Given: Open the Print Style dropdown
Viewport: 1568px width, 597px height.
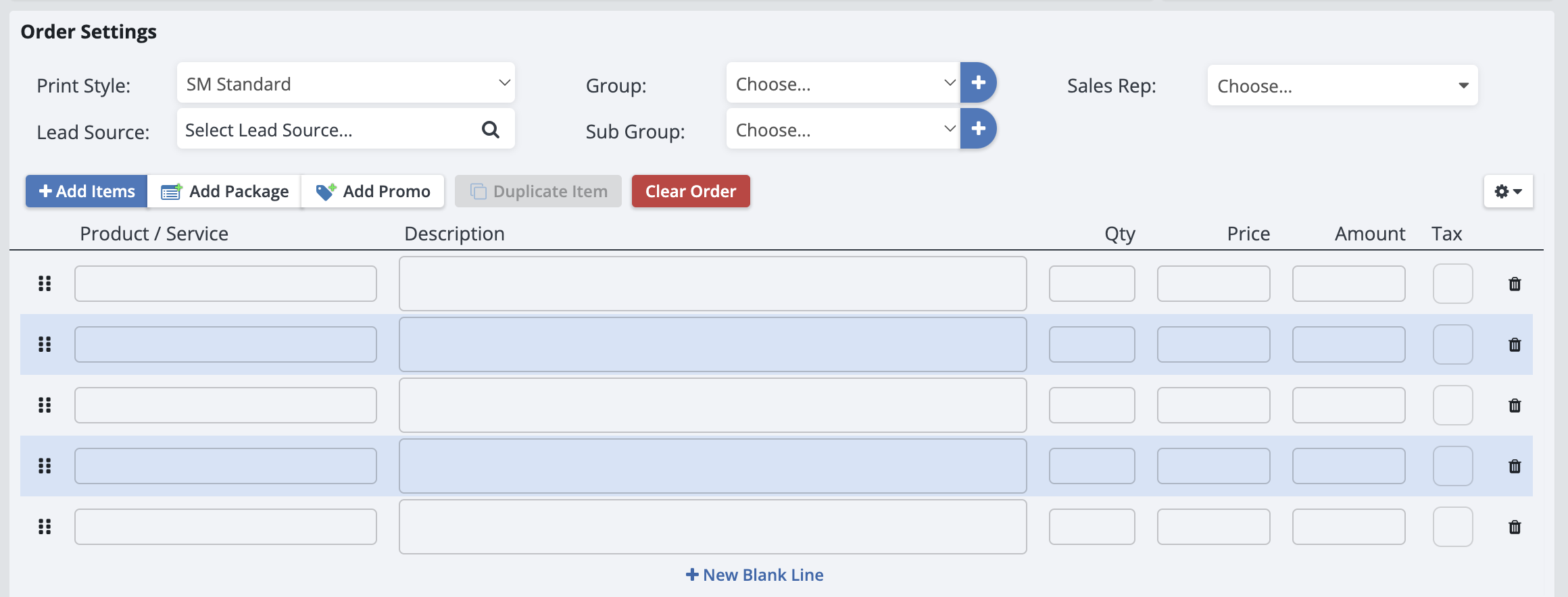Looking at the screenshot, I should [345, 83].
